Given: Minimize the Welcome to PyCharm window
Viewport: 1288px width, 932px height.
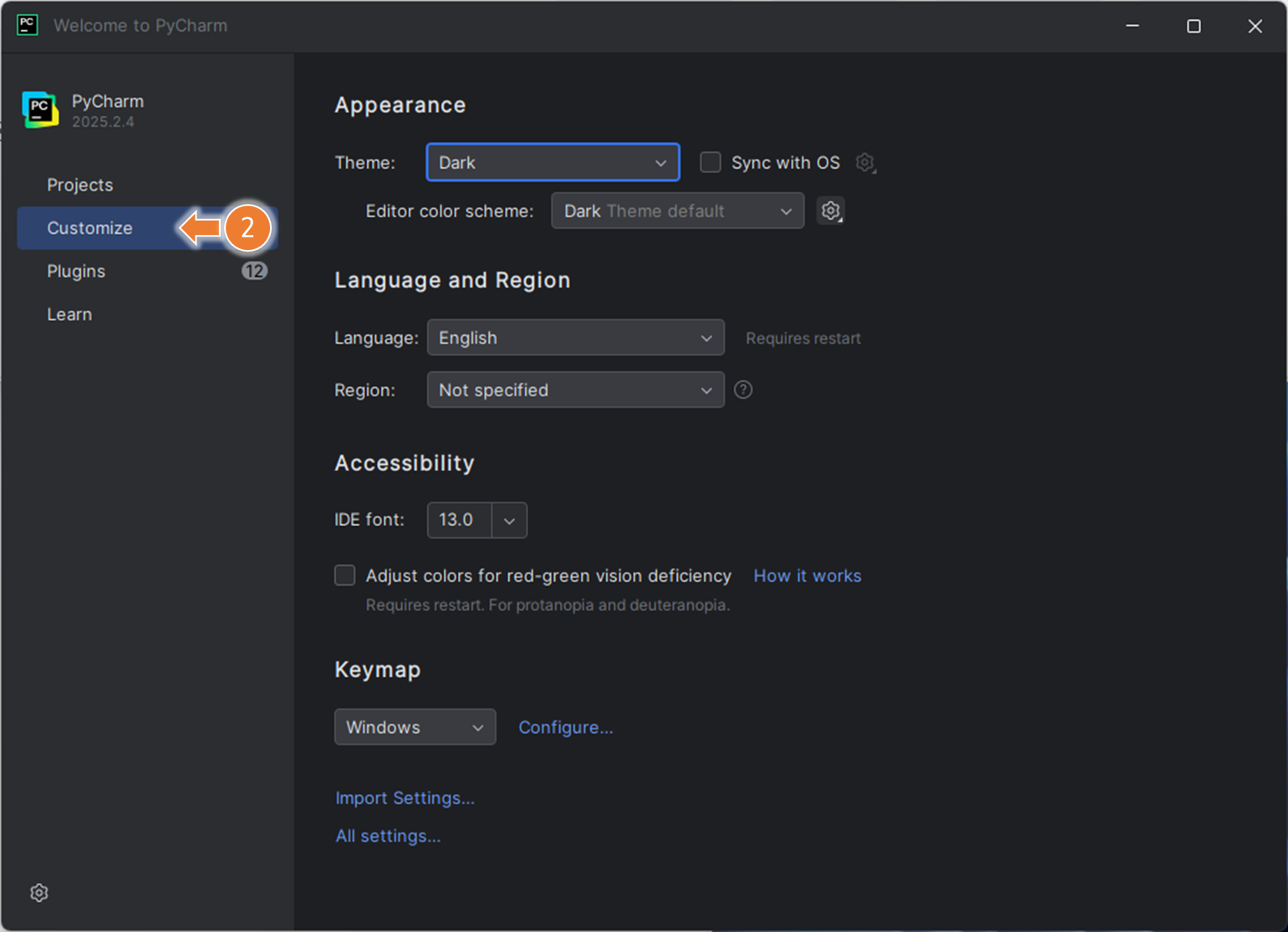Looking at the screenshot, I should [x=1133, y=26].
